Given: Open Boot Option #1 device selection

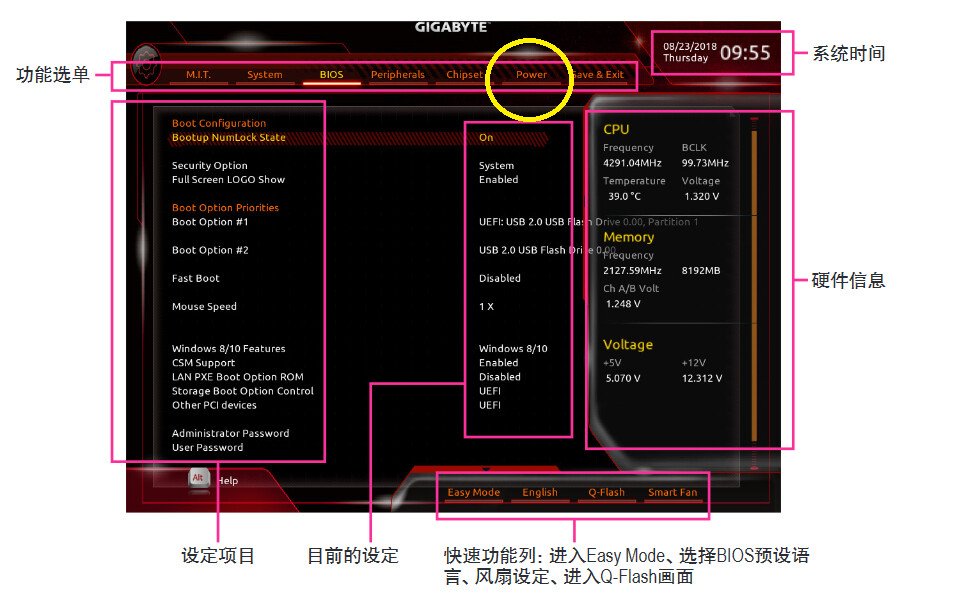Looking at the screenshot, I should click(588, 222).
